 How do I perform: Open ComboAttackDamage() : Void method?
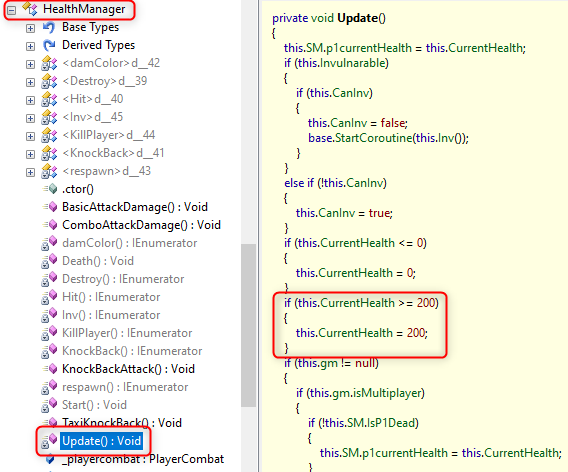coord(141,225)
